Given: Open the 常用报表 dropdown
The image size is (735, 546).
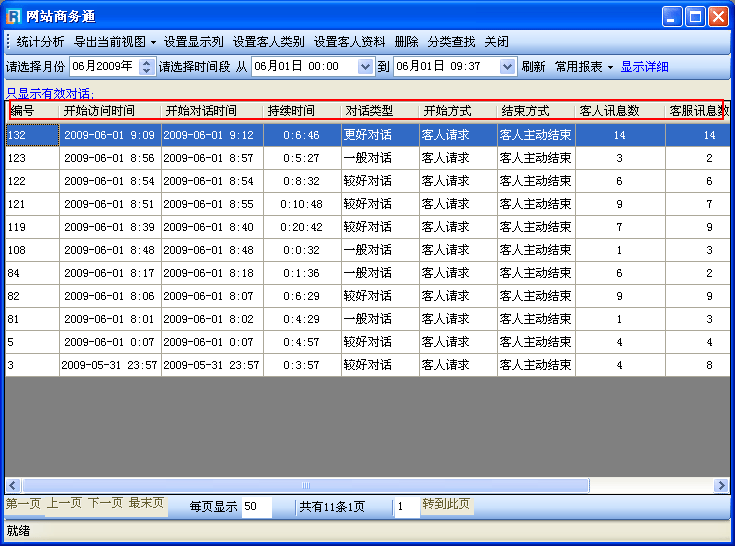Looking at the screenshot, I should 584,67.
